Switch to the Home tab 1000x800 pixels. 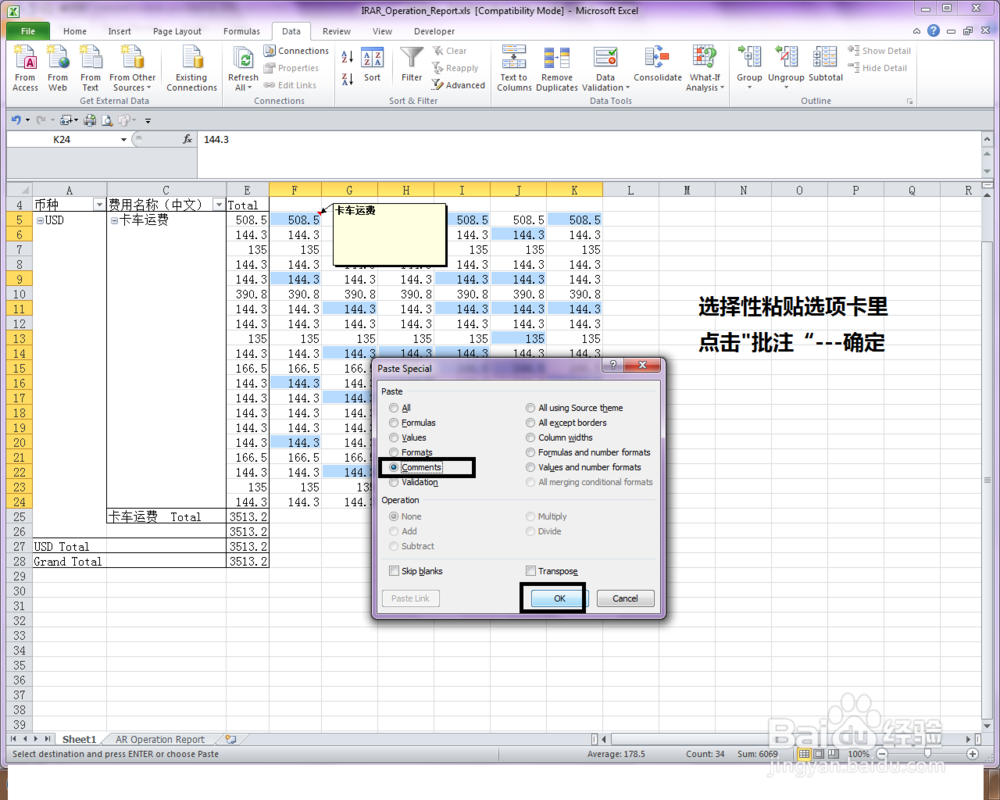(75, 31)
